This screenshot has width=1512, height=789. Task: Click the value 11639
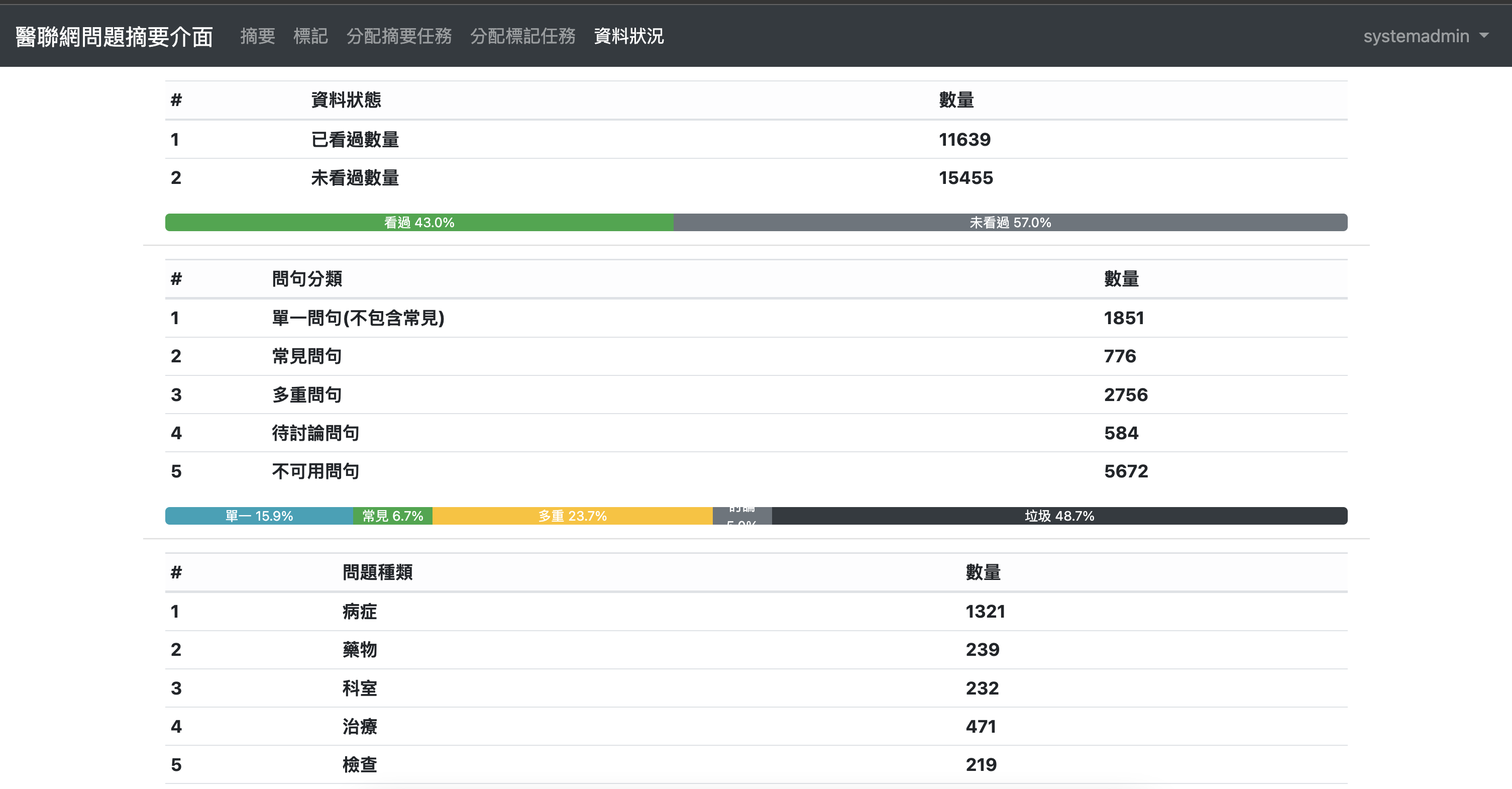964,140
